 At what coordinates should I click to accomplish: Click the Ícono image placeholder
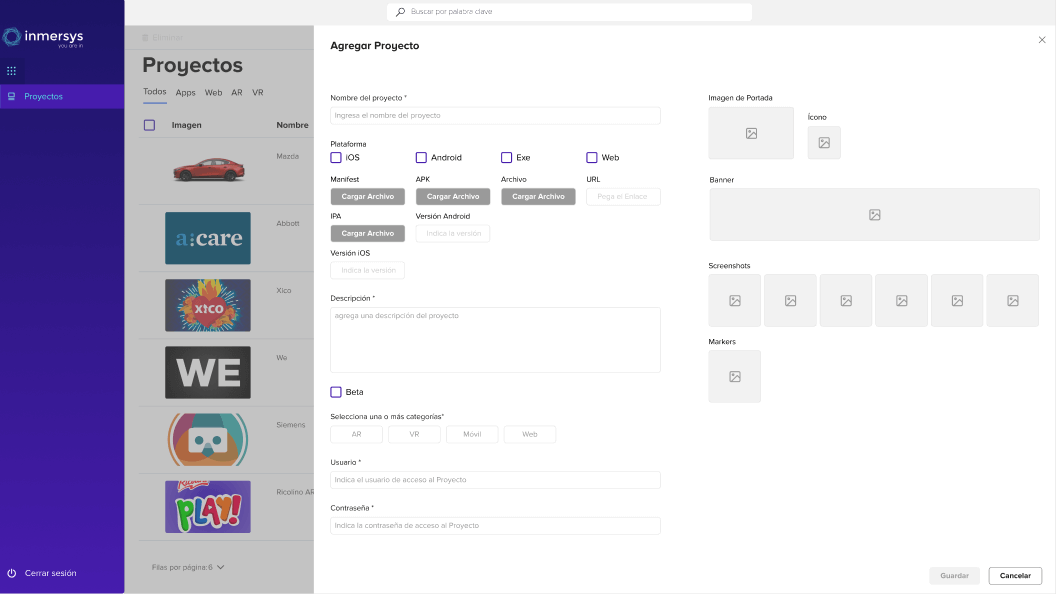pos(823,142)
